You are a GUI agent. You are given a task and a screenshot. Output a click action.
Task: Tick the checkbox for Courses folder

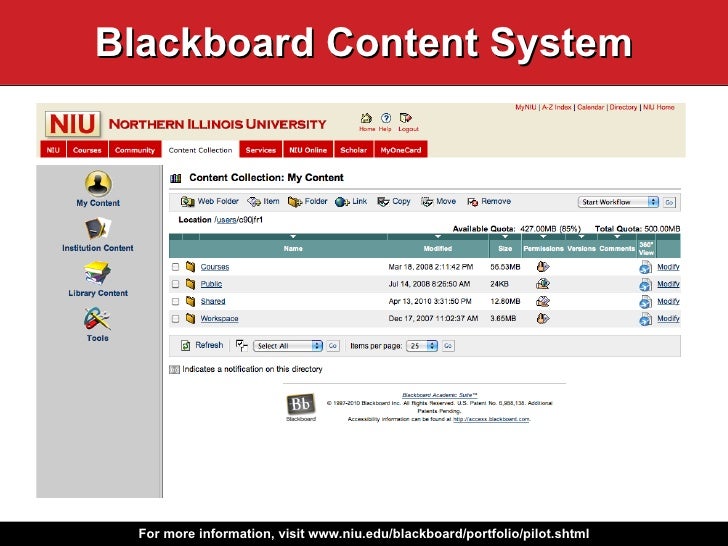tap(176, 267)
